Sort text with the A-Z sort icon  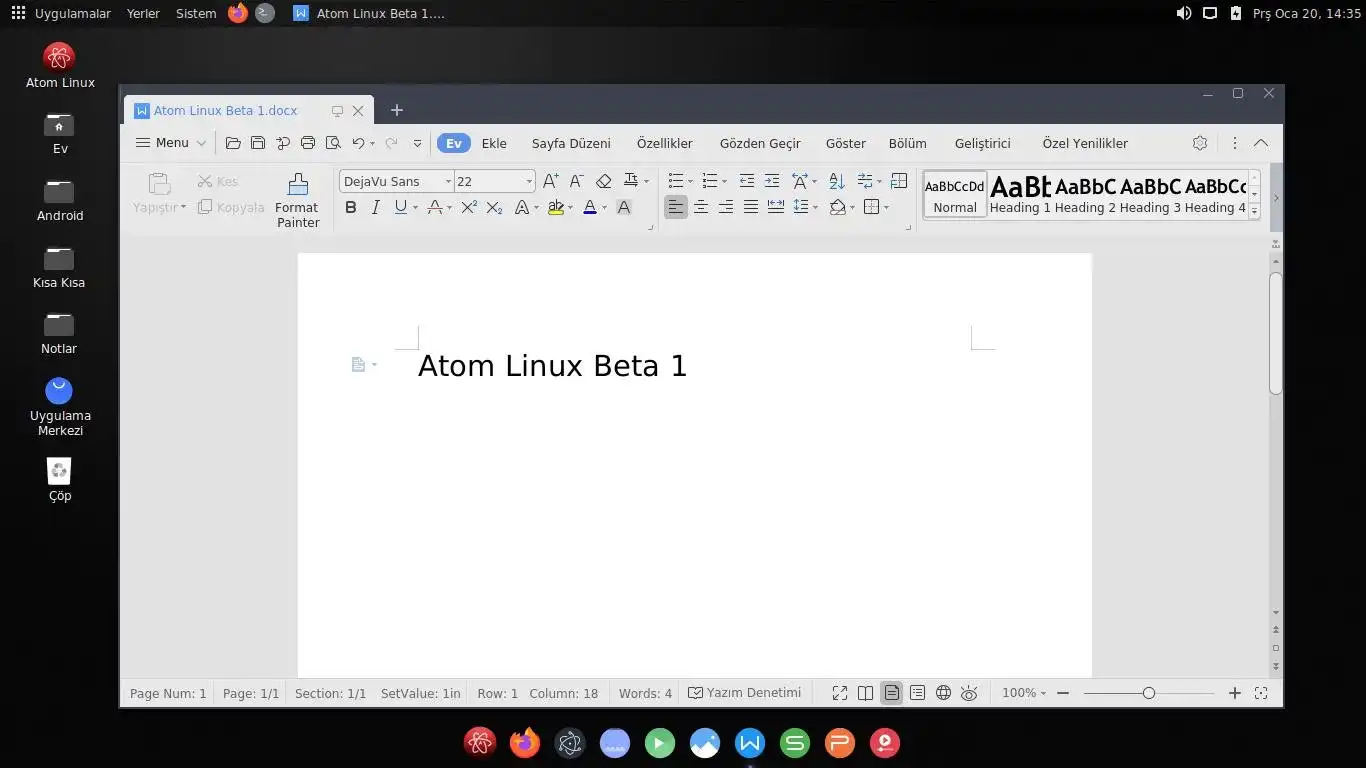837,181
